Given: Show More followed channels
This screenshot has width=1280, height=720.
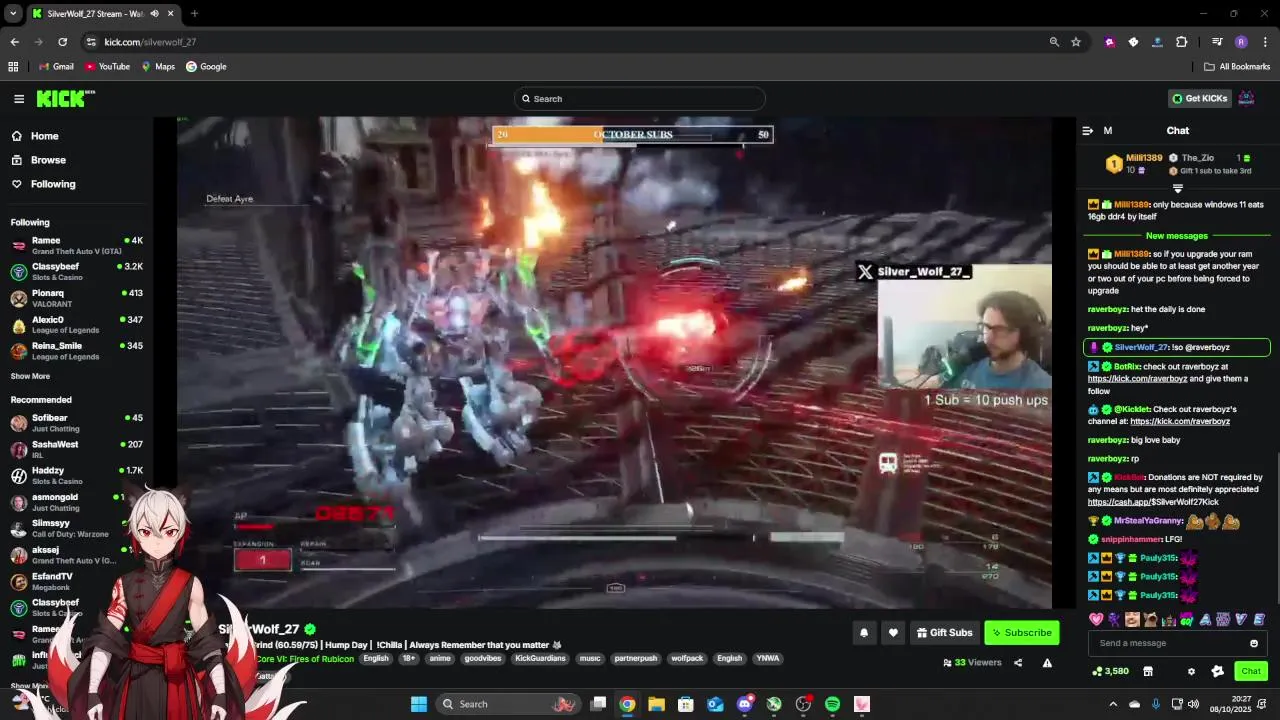Looking at the screenshot, I should [30, 376].
